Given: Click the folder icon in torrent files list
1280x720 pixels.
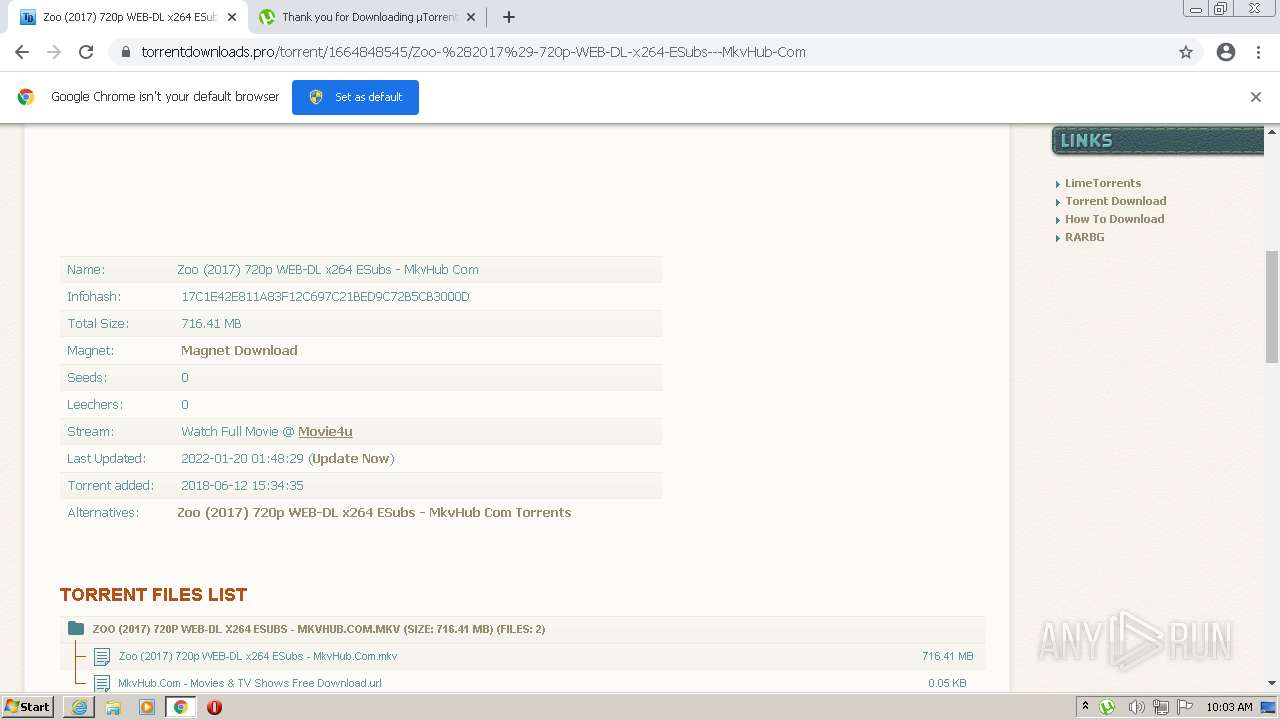Looking at the screenshot, I should point(76,629).
